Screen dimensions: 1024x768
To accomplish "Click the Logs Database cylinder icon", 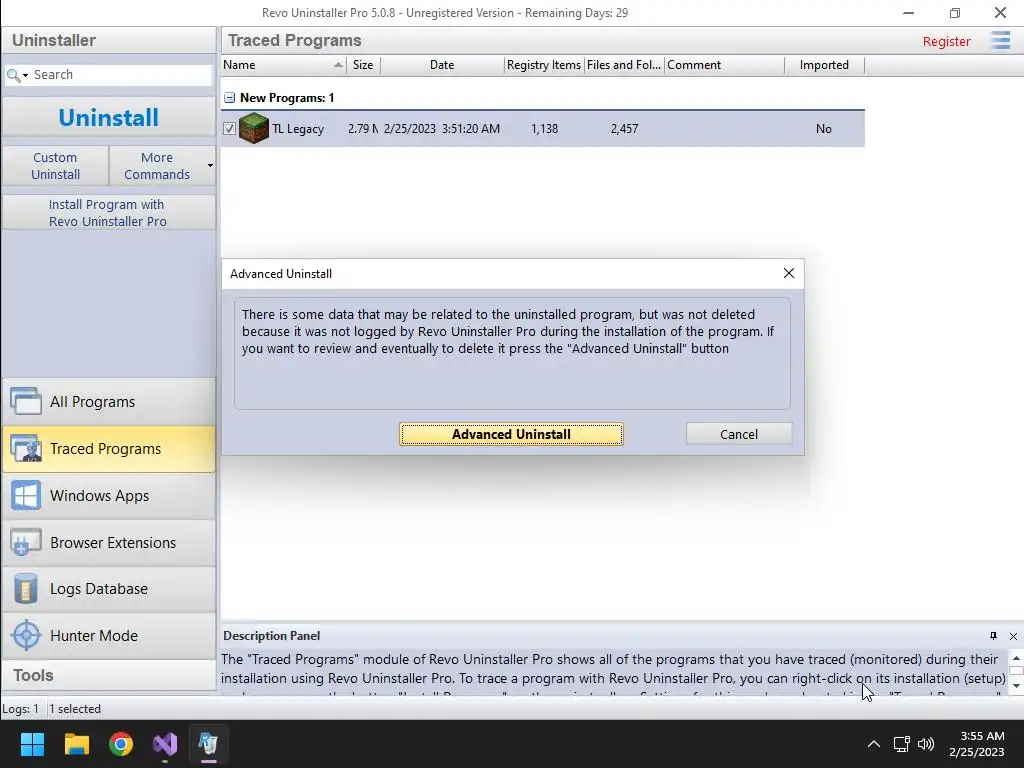I will tap(25, 588).
